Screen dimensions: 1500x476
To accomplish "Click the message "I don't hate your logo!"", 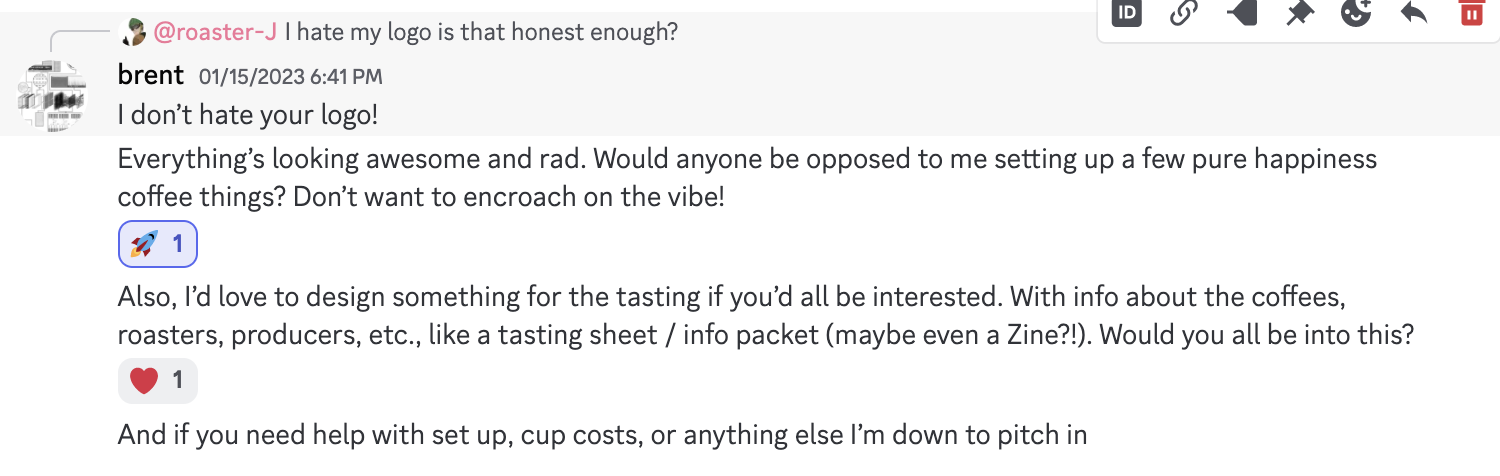I will point(248,115).
